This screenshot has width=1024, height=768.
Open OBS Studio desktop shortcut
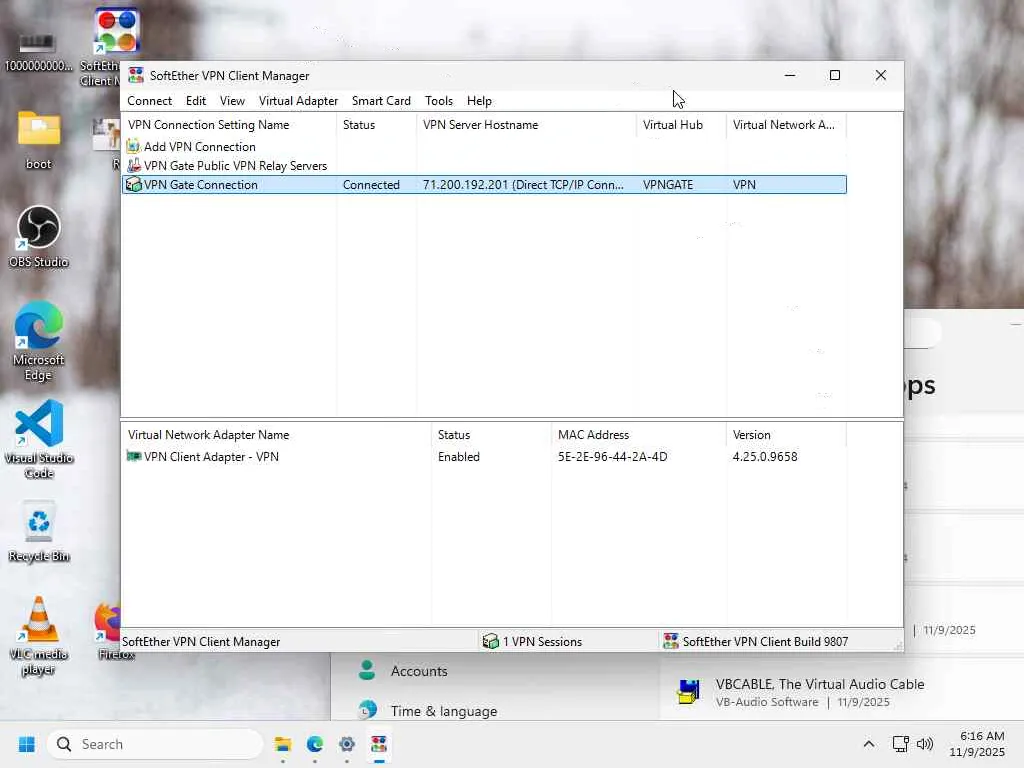coord(39,236)
